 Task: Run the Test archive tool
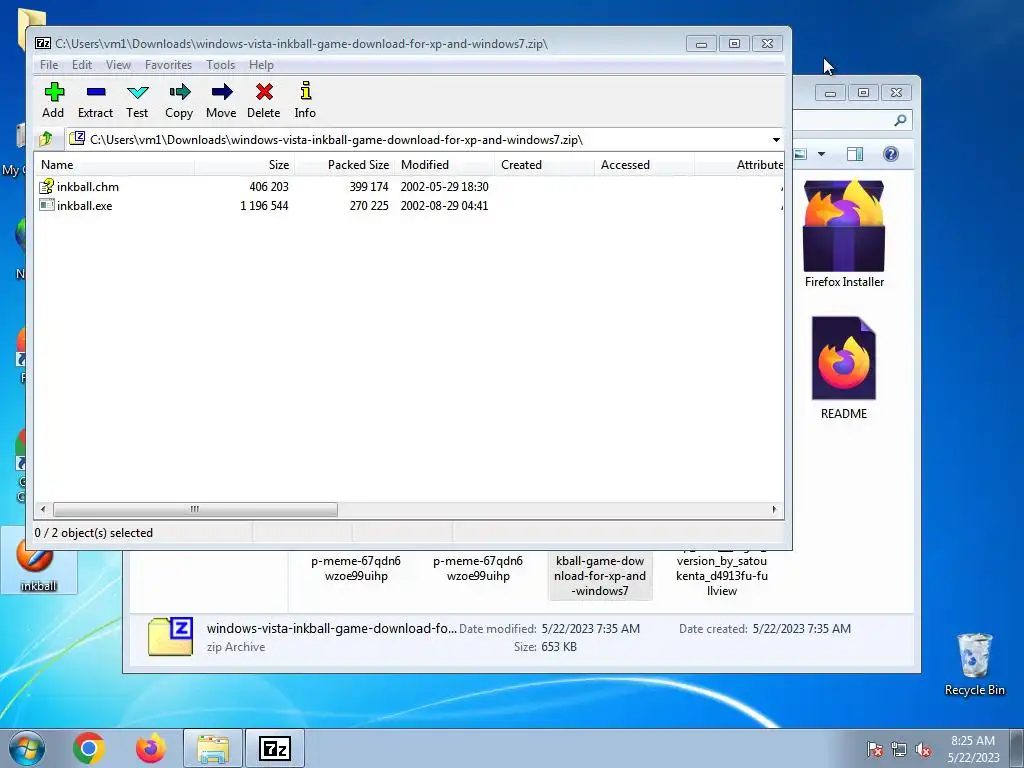137,99
